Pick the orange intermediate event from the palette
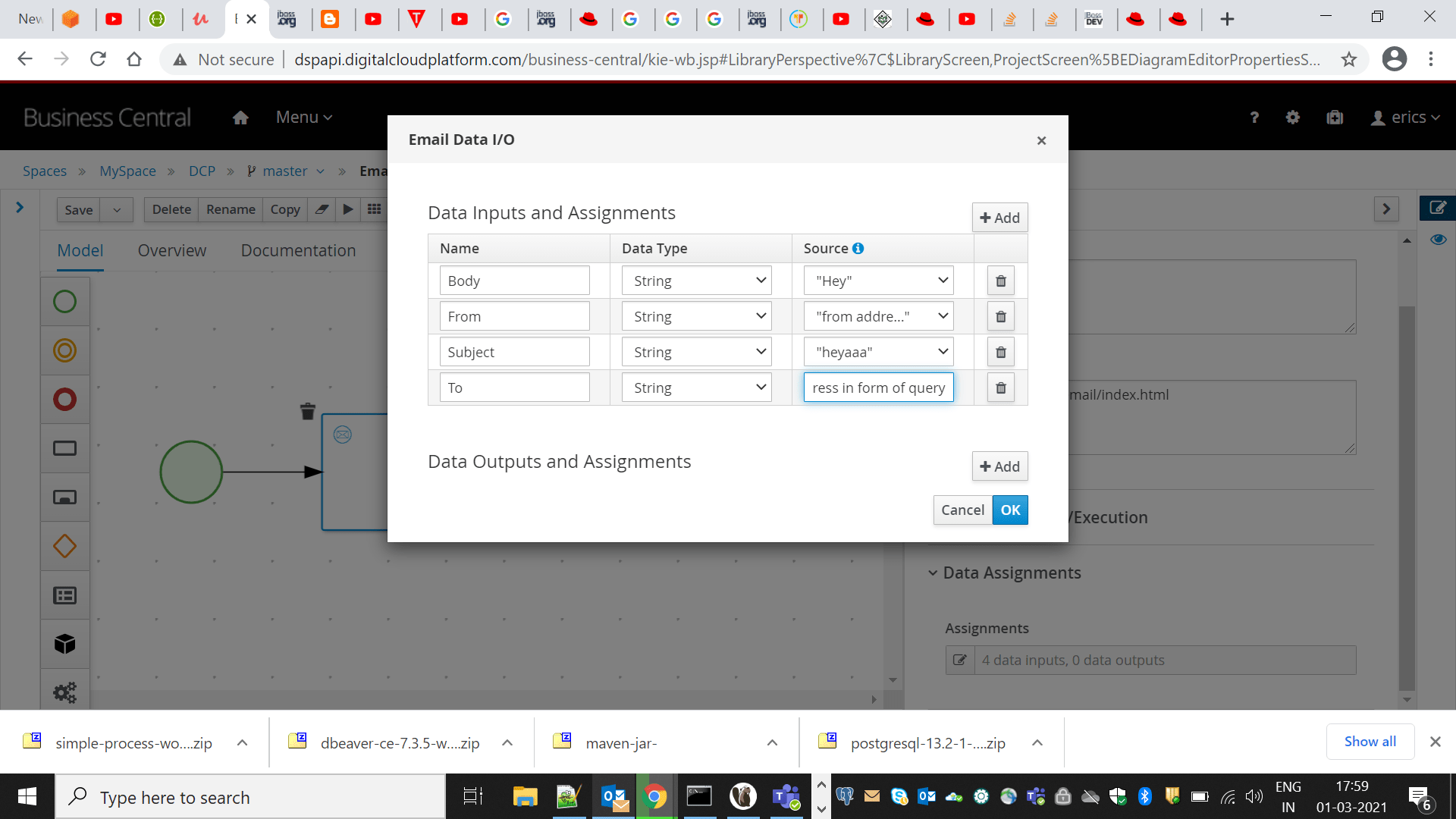The image size is (1456, 819). (64, 350)
